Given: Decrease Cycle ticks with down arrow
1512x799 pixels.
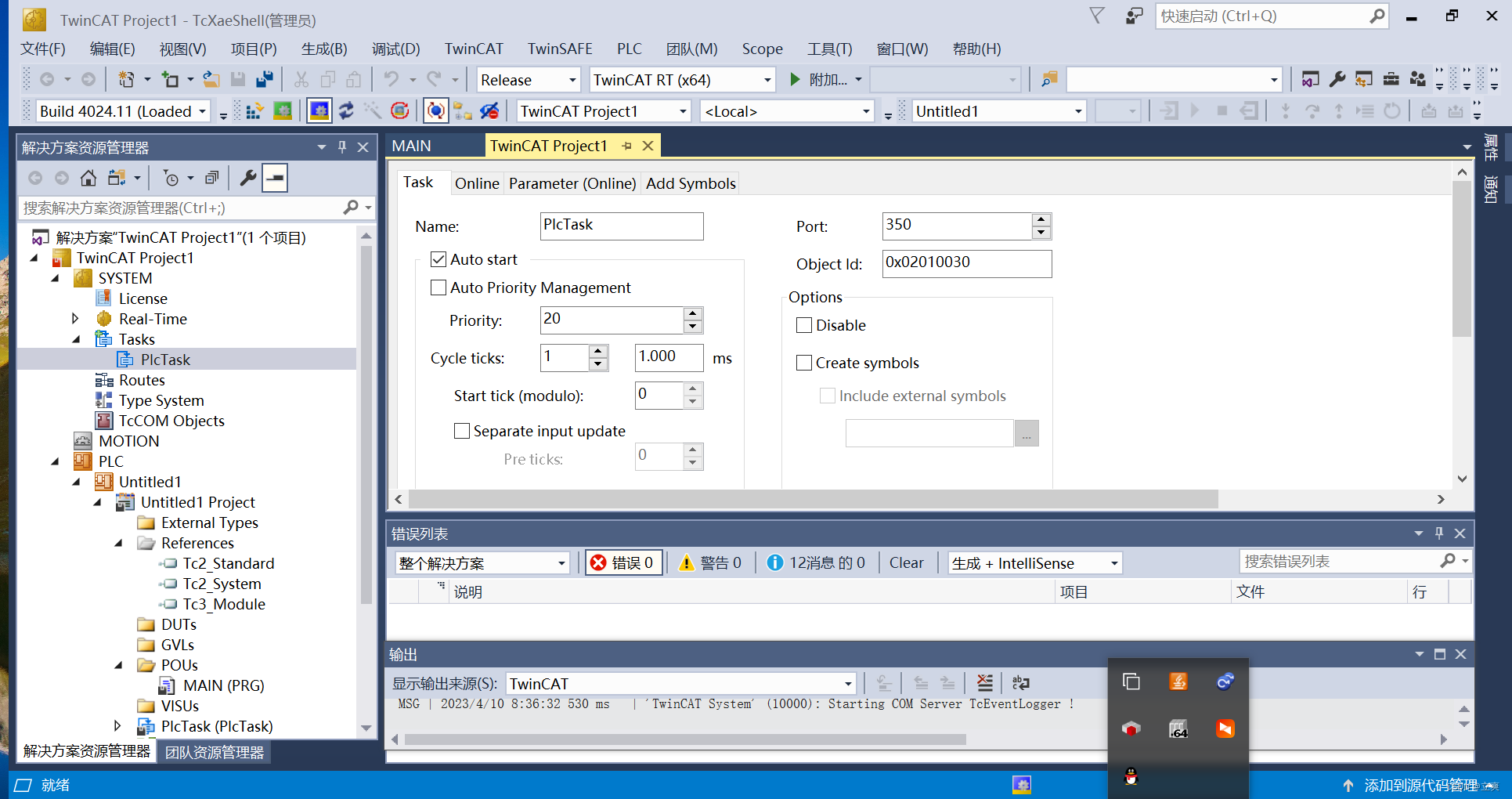Looking at the screenshot, I should click(598, 364).
